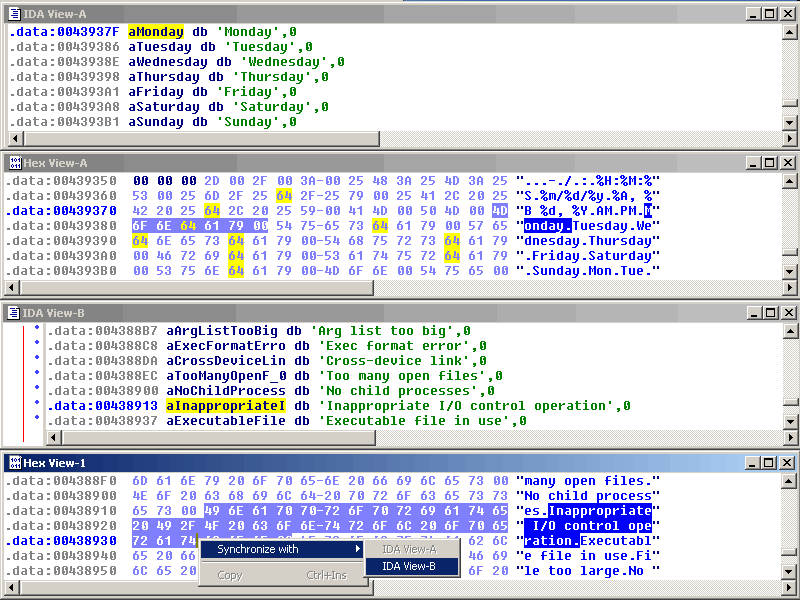Viewport: 800px width, 600px height.
Task: Click the left arrow of IDA View-A horizontal scrollbar
Action: click(x=15, y=138)
